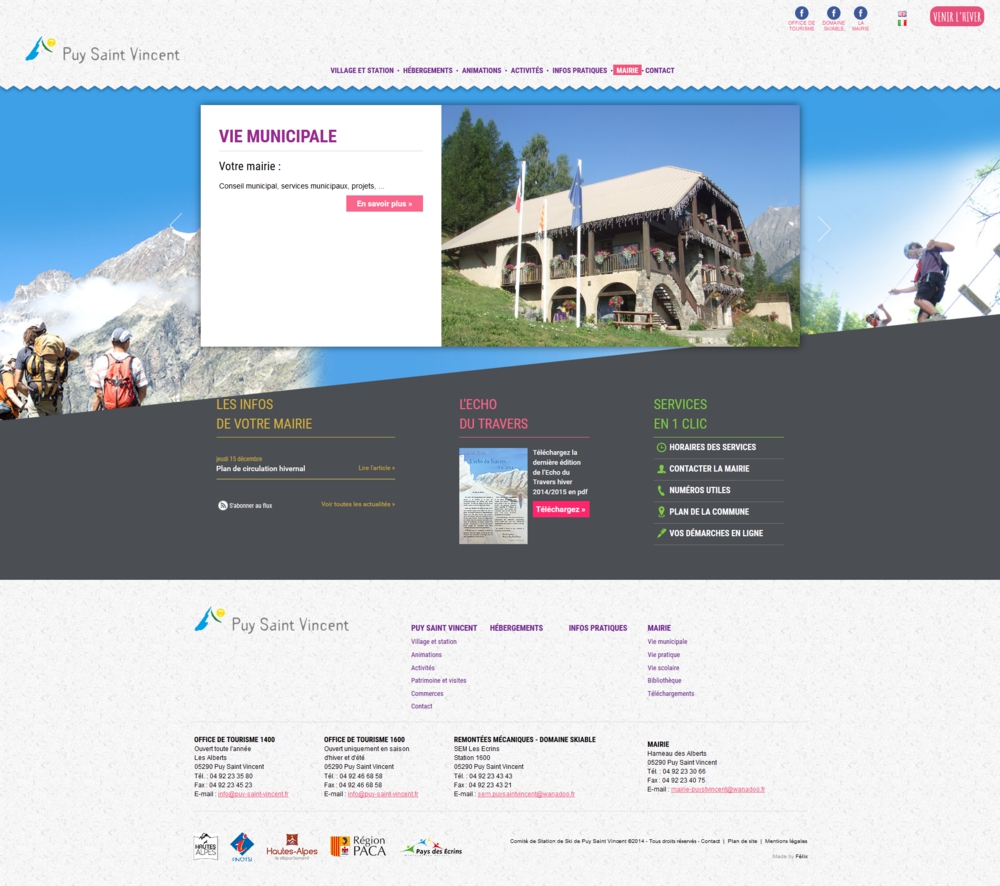The height and width of the screenshot is (886, 1000).
Task: Open Horaires des services link
Action: pyautogui.click(x=712, y=447)
